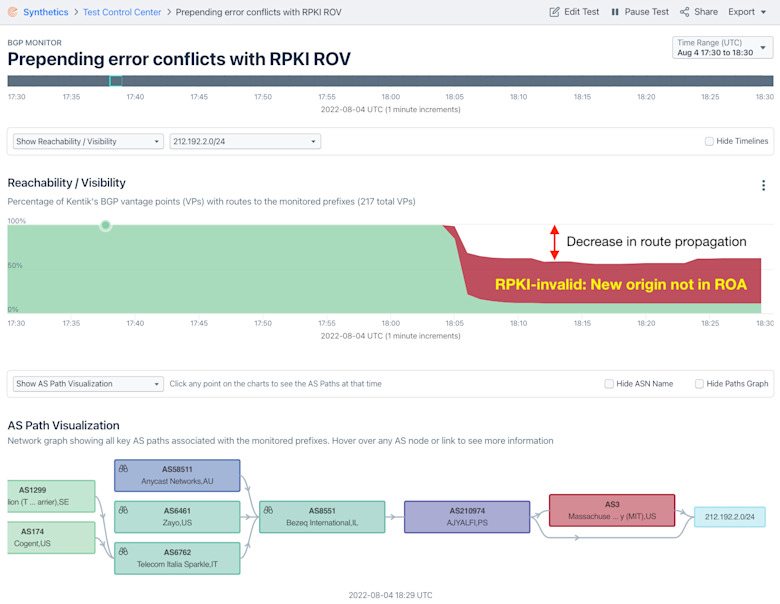Click the green data point on the reachability chart

pyautogui.click(x=105, y=225)
